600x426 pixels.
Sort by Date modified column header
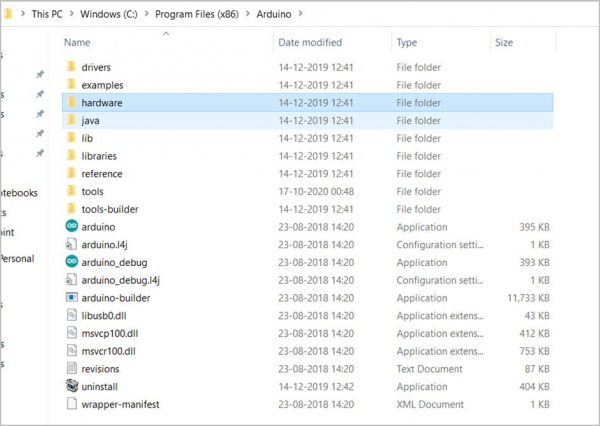pyautogui.click(x=310, y=42)
